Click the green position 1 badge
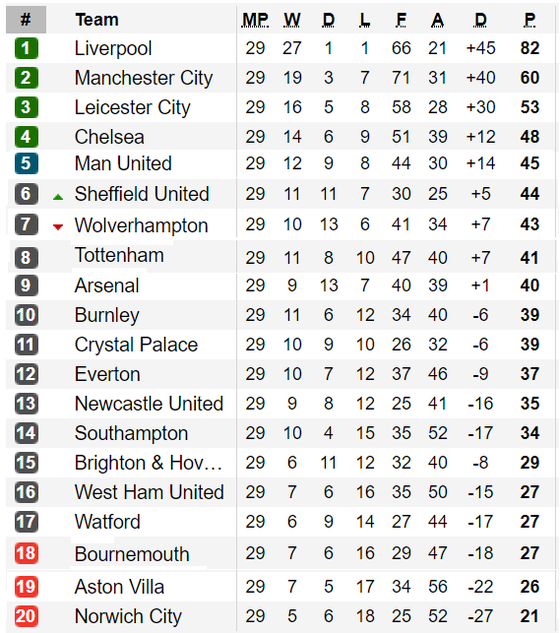 pyautogui.click(x=26, y=48)
